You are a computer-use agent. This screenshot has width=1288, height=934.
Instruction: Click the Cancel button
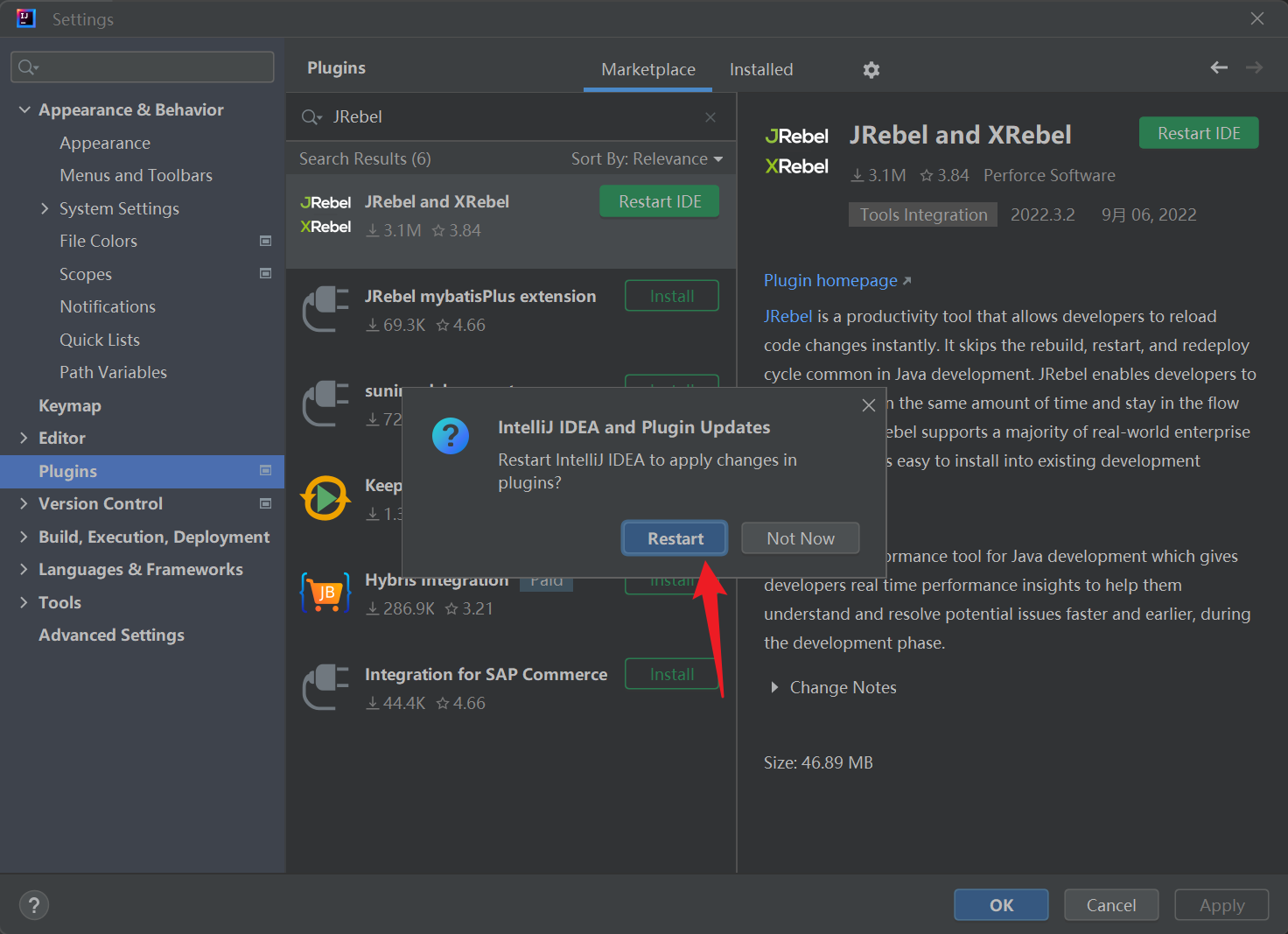(1111, 905)
